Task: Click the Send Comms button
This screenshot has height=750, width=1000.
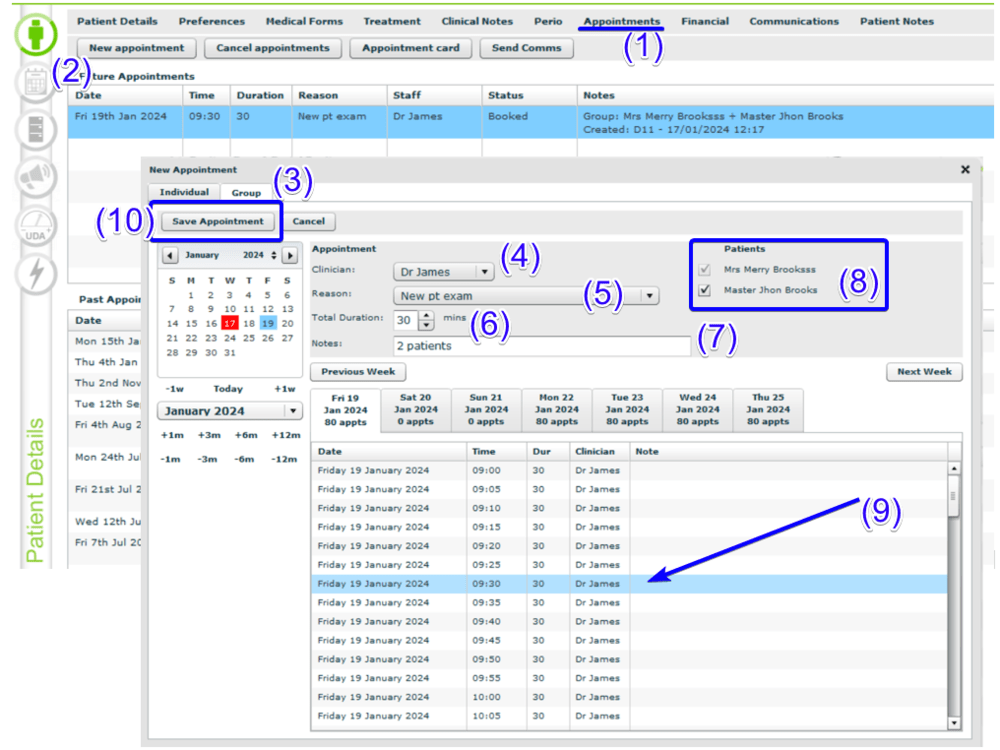Action: [x=527, y=48]
